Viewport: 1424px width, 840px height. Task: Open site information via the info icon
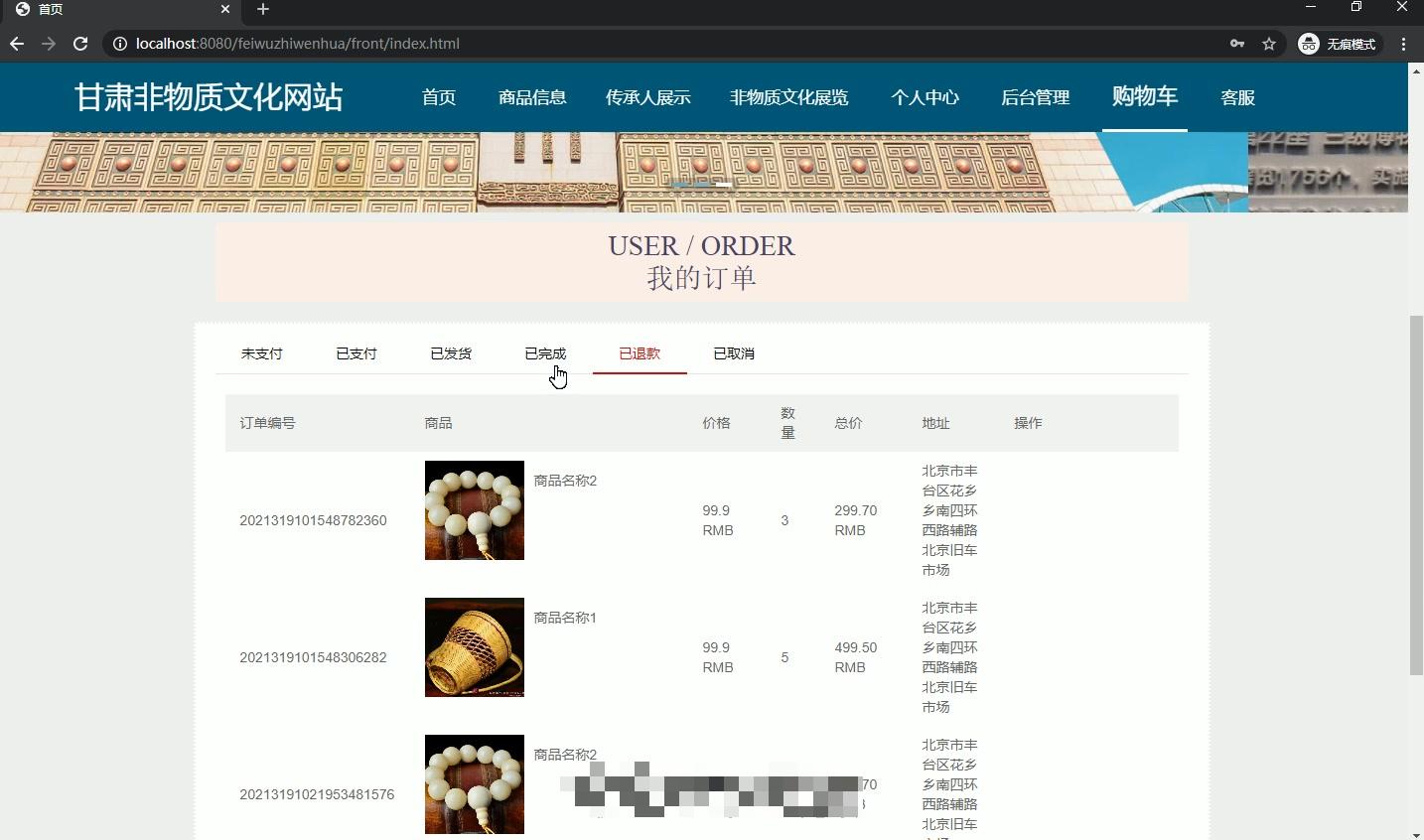pyautogui.click(x=119, y=44)
